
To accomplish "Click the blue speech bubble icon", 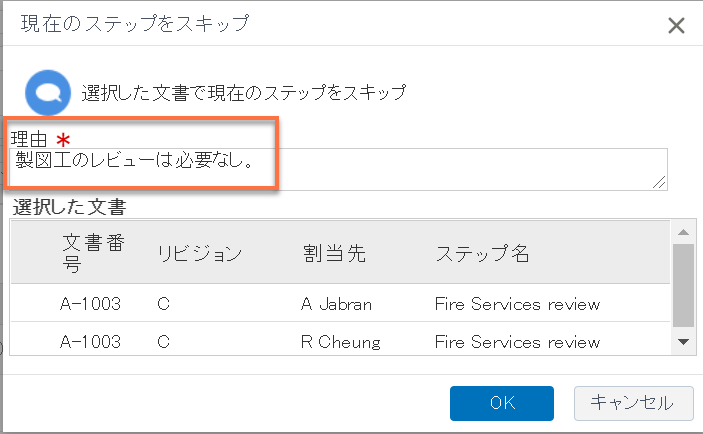I will pos(48,92).
